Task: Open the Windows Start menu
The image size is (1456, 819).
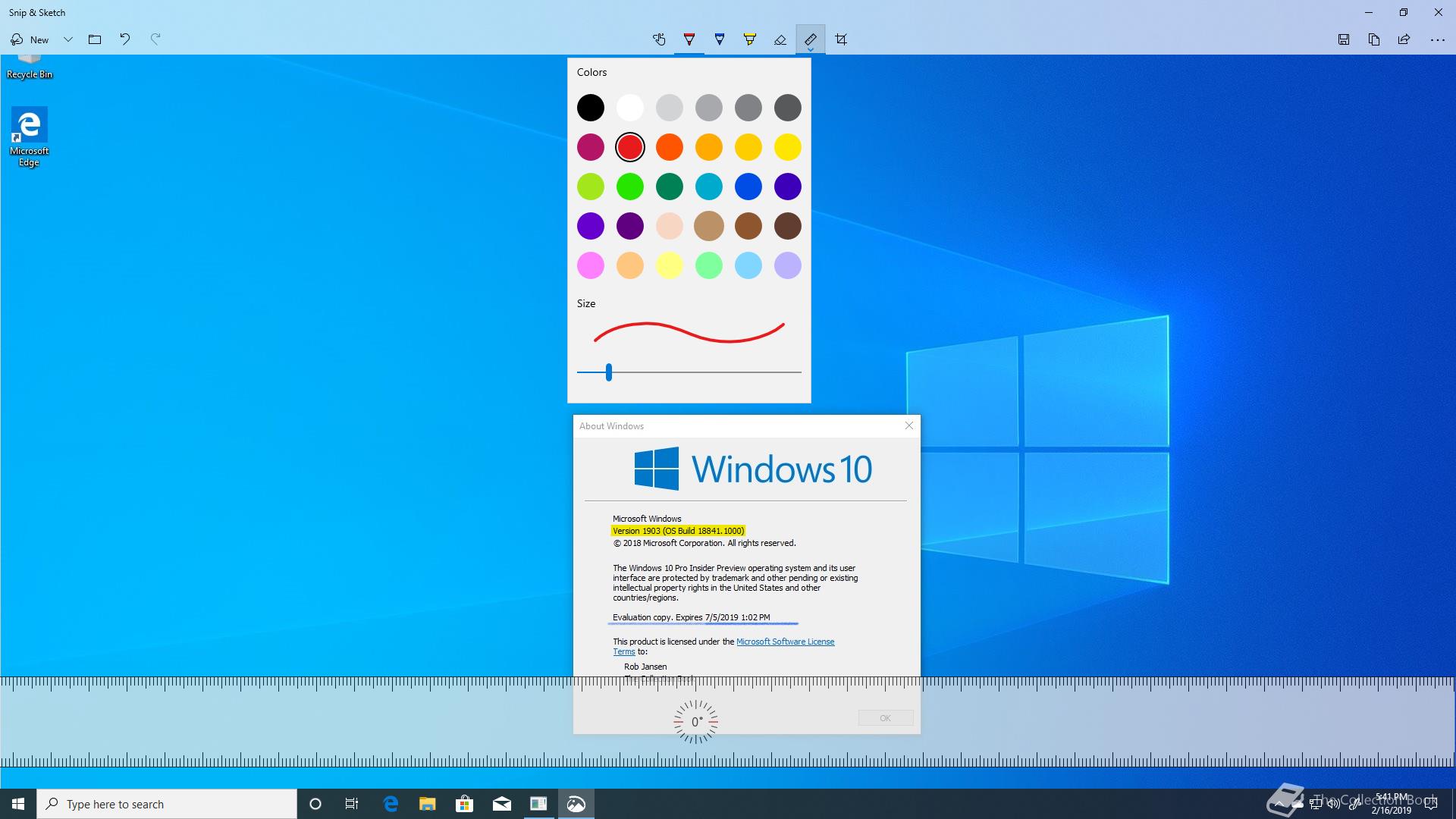Action: pos(18,804)
